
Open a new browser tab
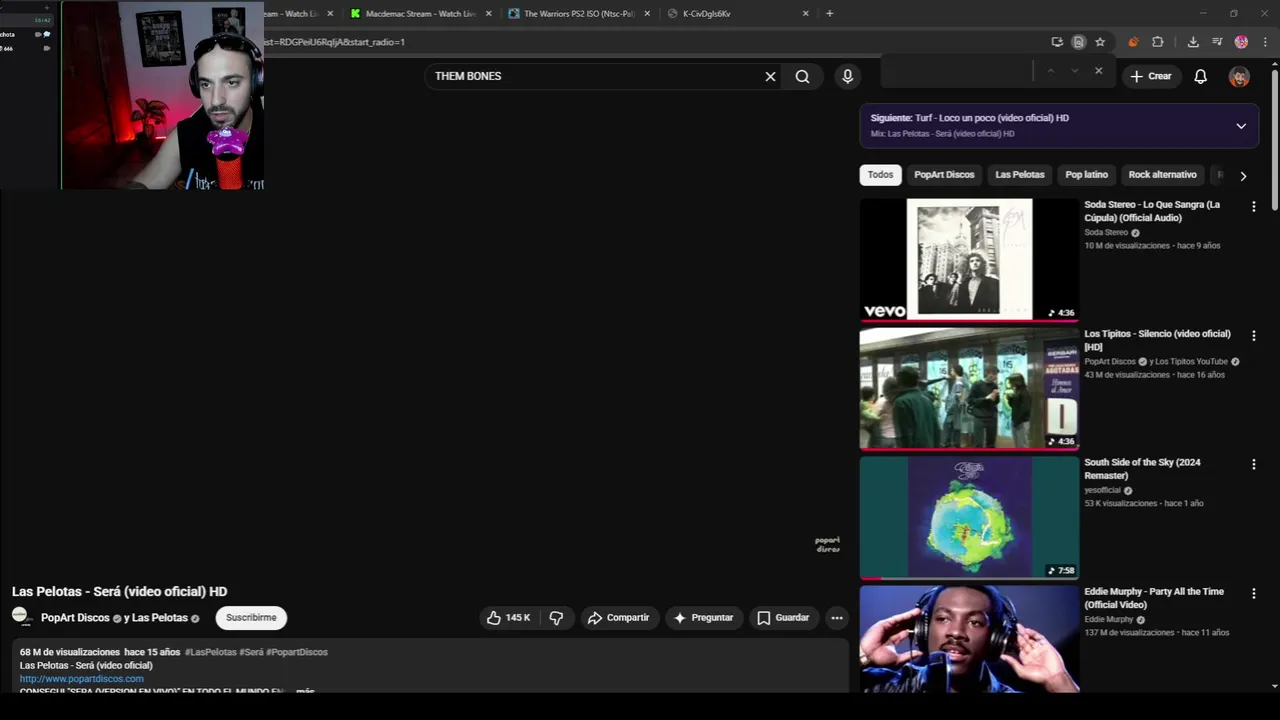[829, 14]
